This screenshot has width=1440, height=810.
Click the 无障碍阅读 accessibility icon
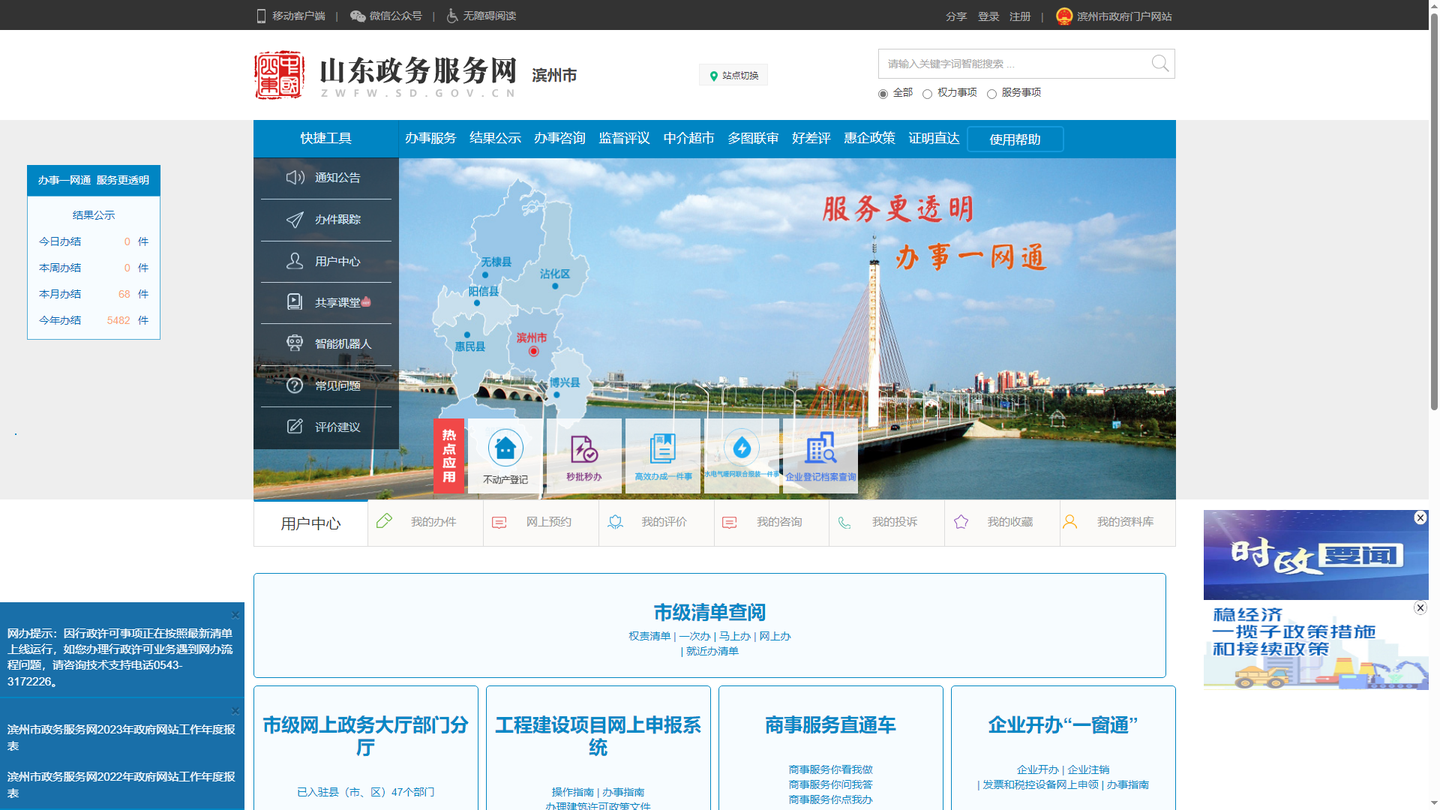452,16
